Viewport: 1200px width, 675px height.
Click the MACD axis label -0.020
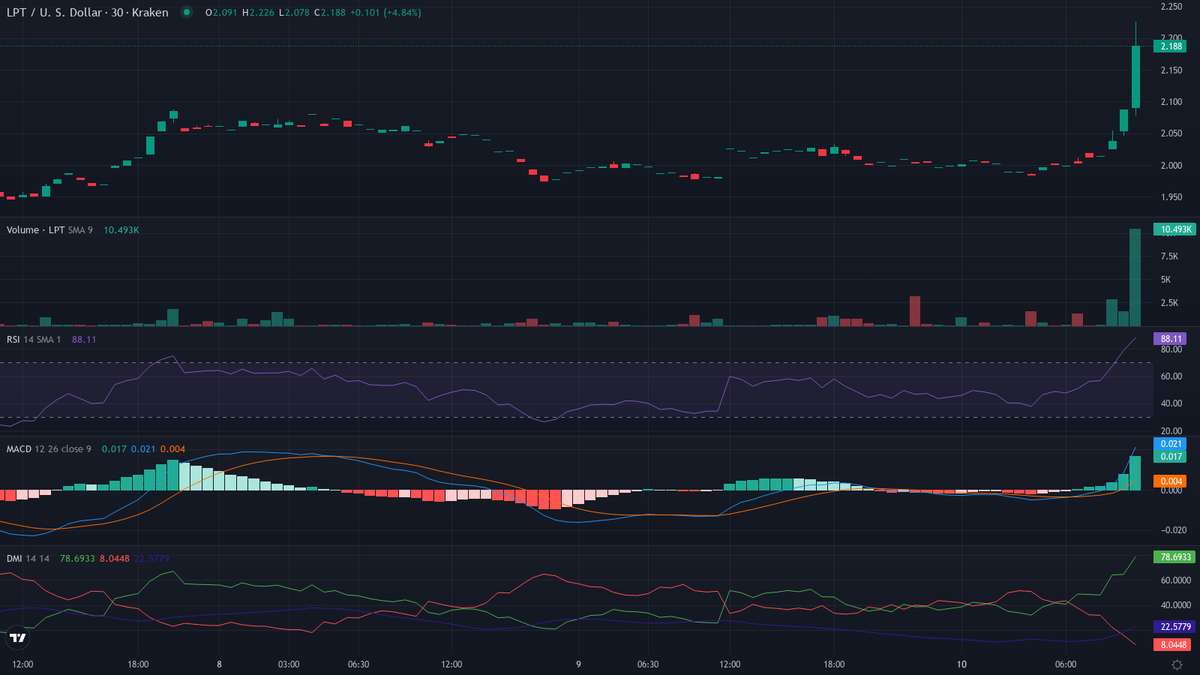tap(1172, 529)
